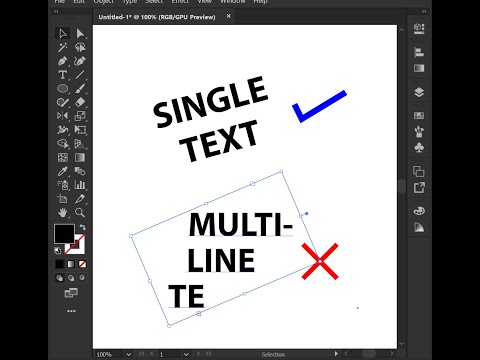Viewport: 480px width, 360px height.
Task: Select the Direct Selection tool
Action: click(80, 34)
